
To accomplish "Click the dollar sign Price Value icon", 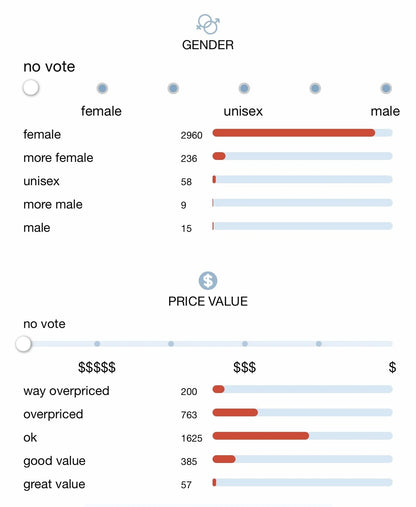I will coord(208,280).
